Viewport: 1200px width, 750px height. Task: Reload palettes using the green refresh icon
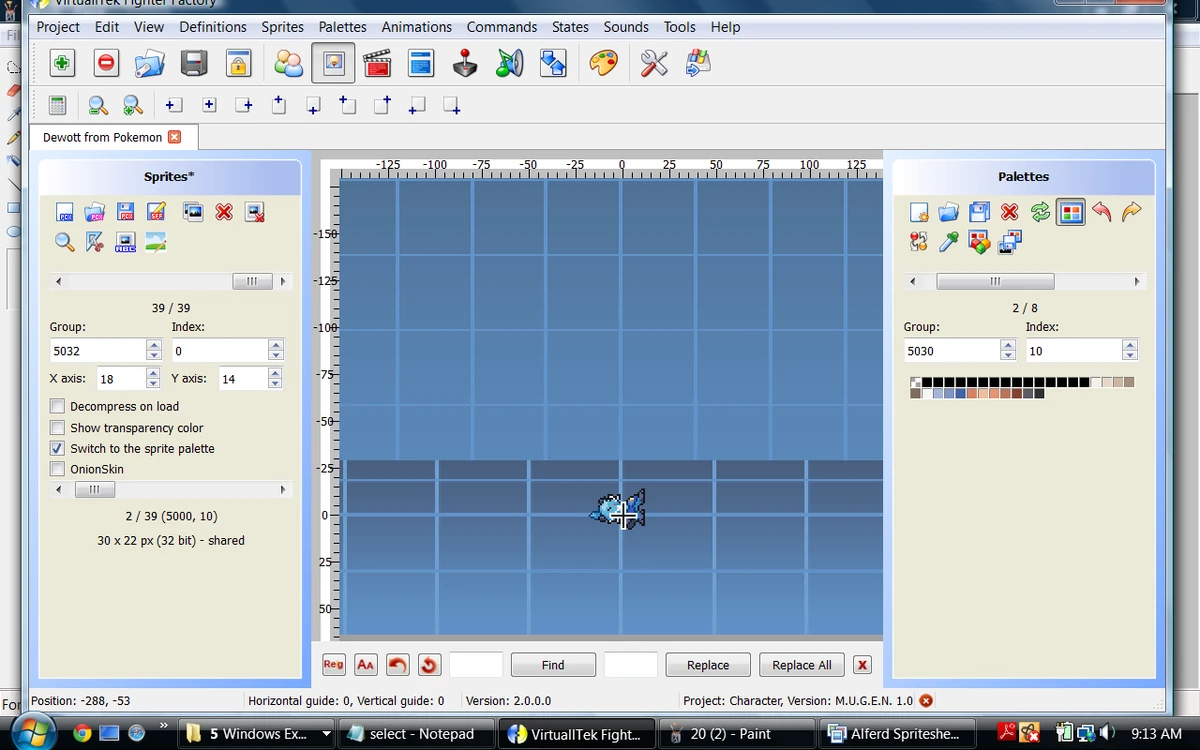pyautogui.click(x=1040, y=212)
